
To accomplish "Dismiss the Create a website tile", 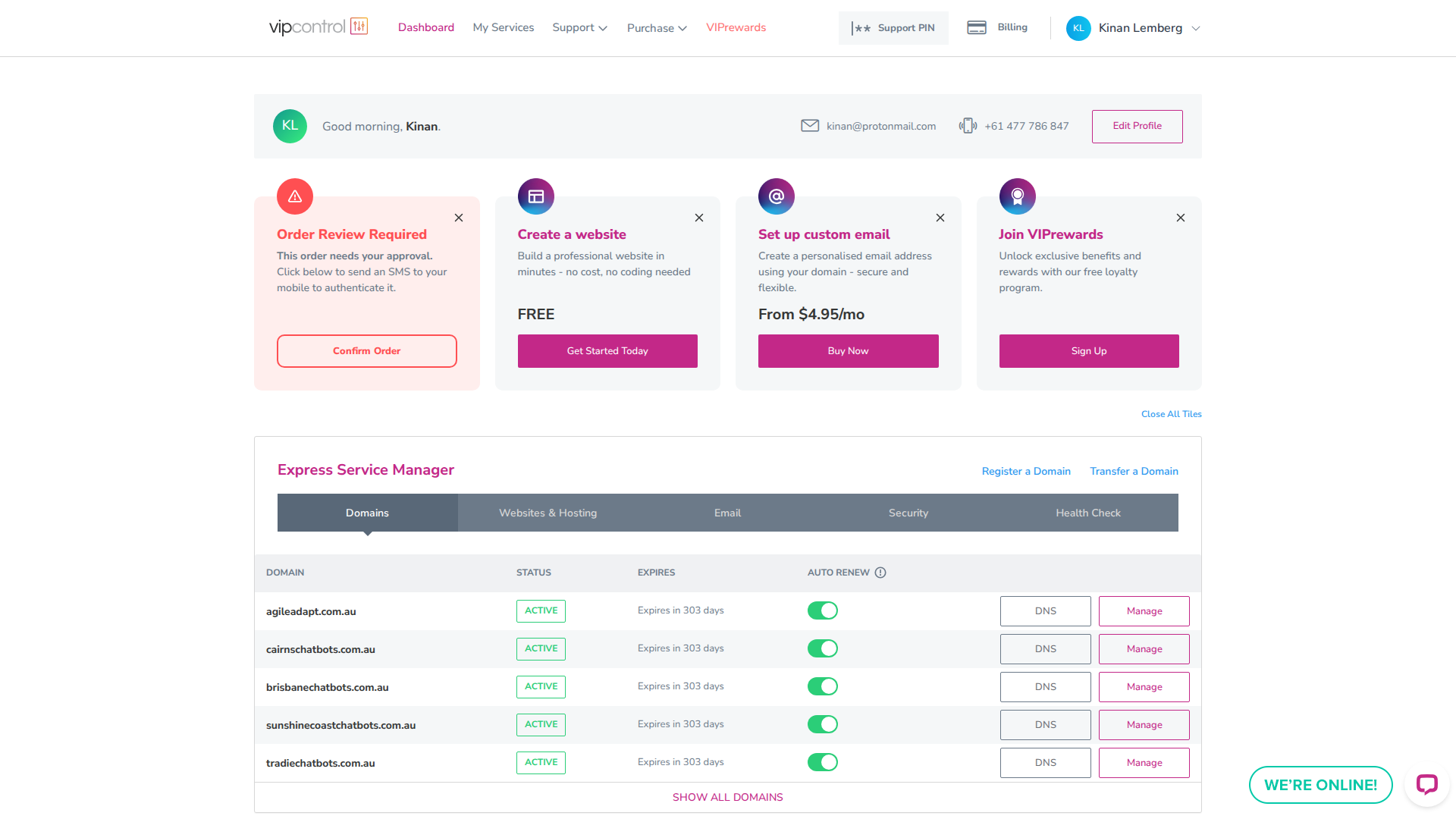I will [x=699, y=218].
